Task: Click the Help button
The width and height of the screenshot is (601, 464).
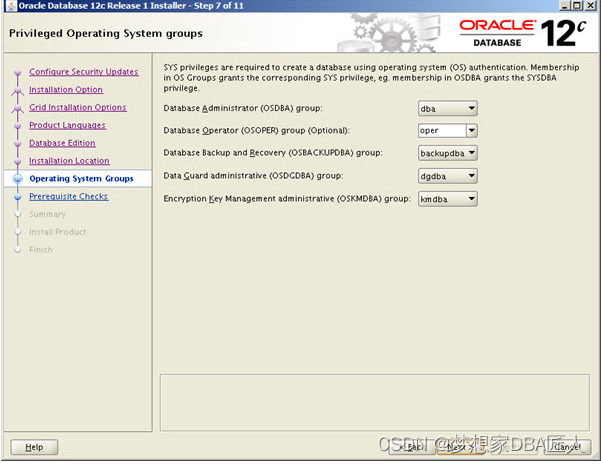Action: coord(34,447)
